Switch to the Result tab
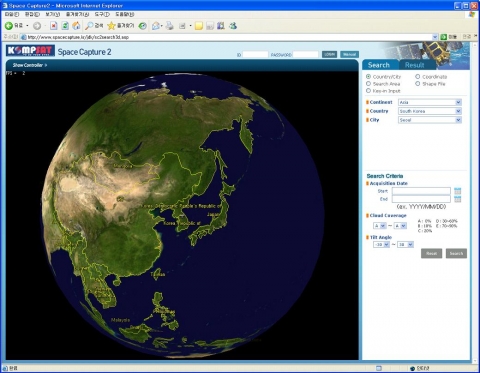480x373 pixels. pyautogui.click(x=414, y=65)
